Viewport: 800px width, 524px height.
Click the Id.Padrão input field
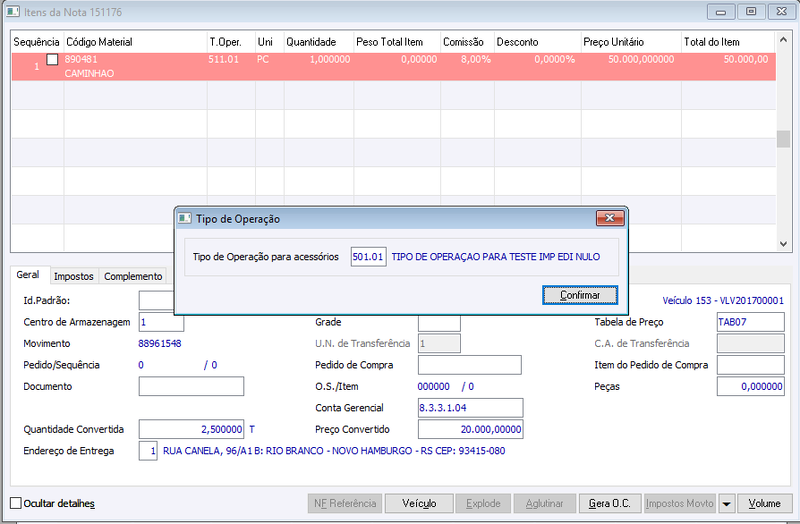click(157, 301)
